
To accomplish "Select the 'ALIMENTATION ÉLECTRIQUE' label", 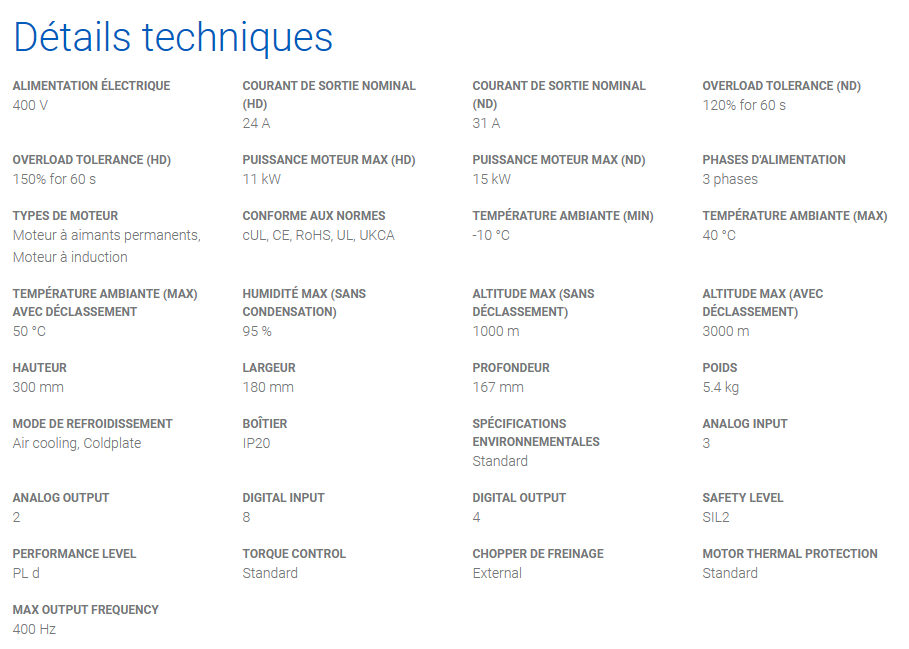I will 92,86.
